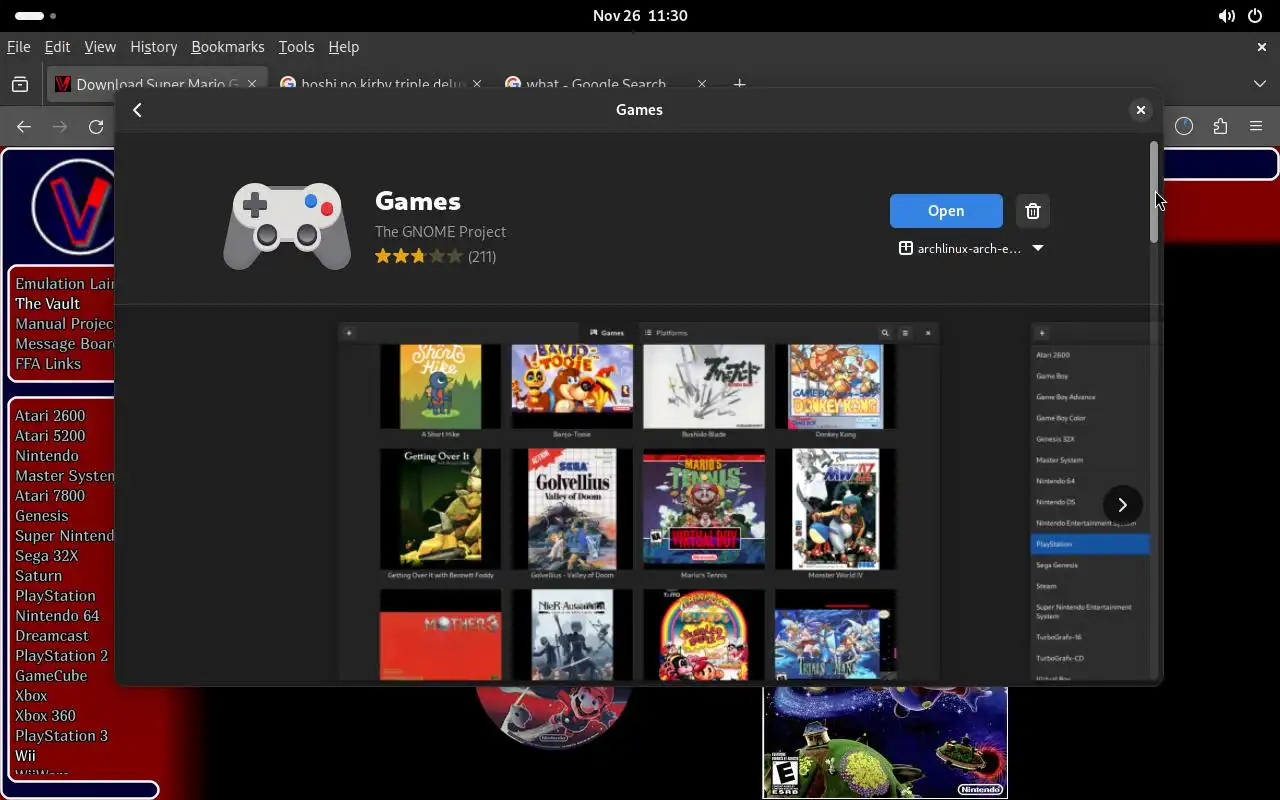Close the hoshi no kirby tab
Image resolution: width=1280 pixels, height=800 pixels.
click(477, 85)
